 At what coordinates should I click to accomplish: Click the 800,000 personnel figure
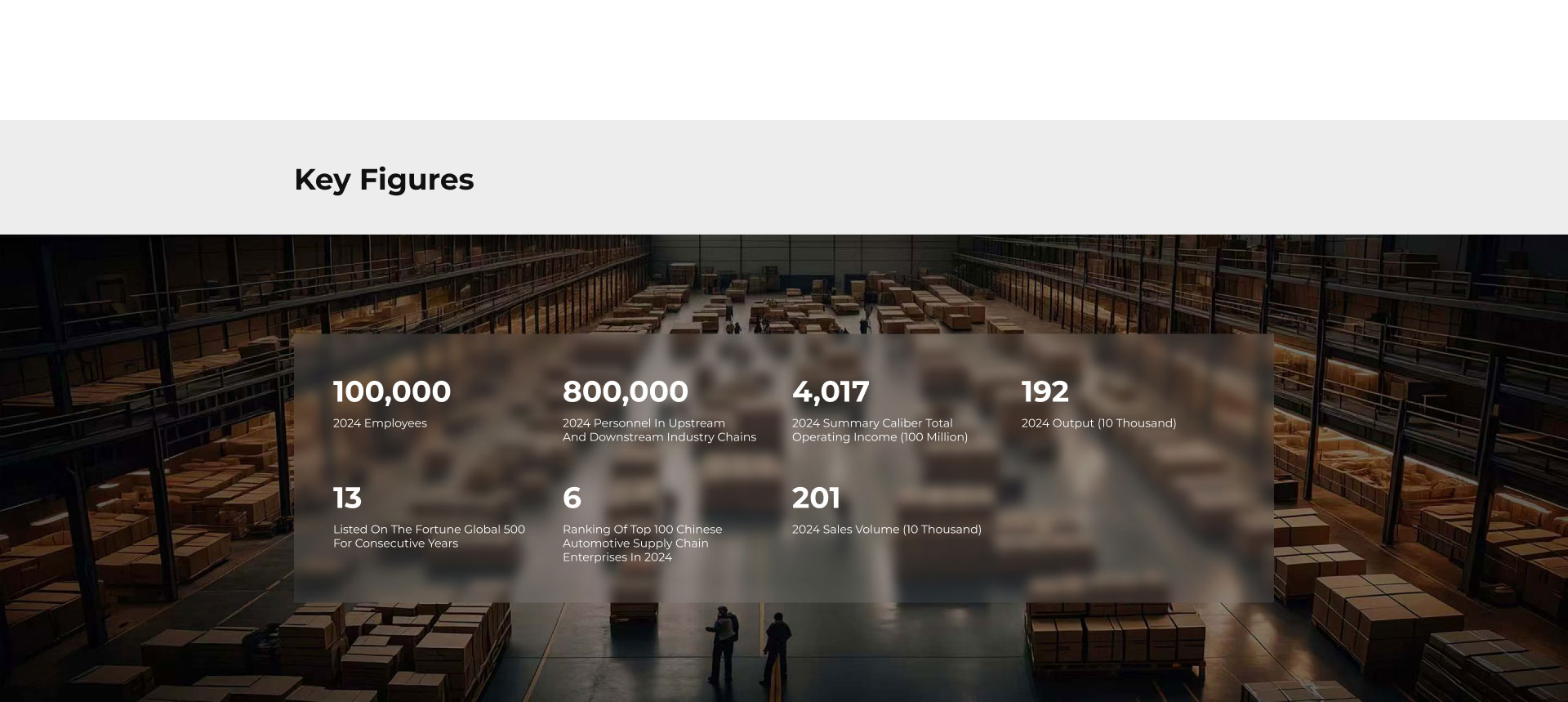(625, 391)
